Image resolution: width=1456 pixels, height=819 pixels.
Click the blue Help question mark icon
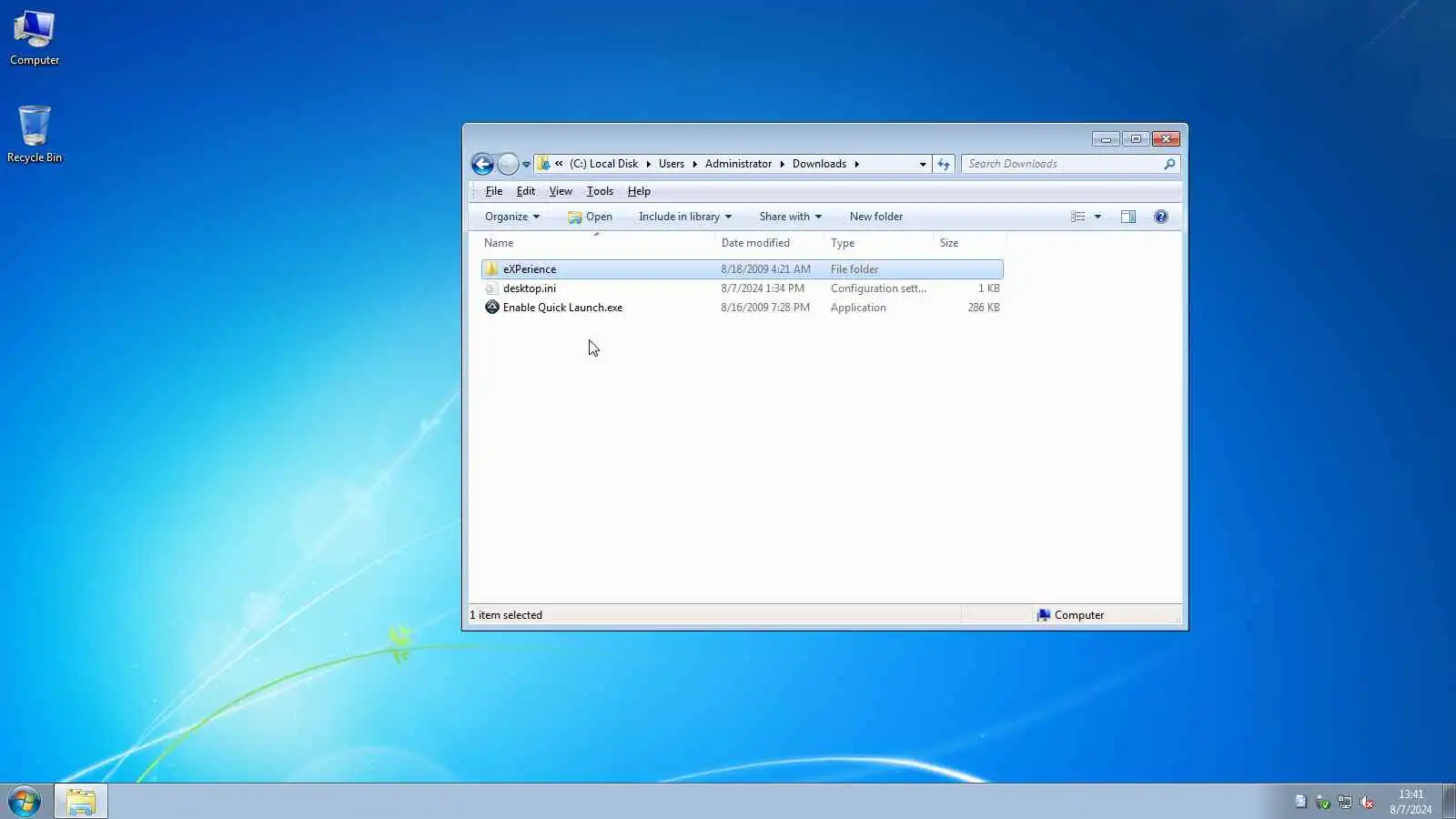coord(1161,217)
